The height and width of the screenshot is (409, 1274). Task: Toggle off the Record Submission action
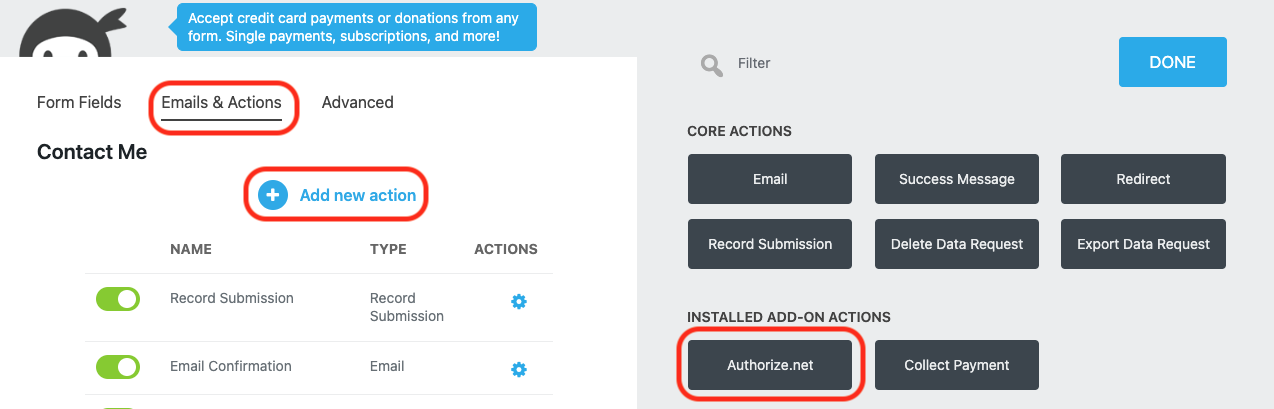(x=118, y=298)
